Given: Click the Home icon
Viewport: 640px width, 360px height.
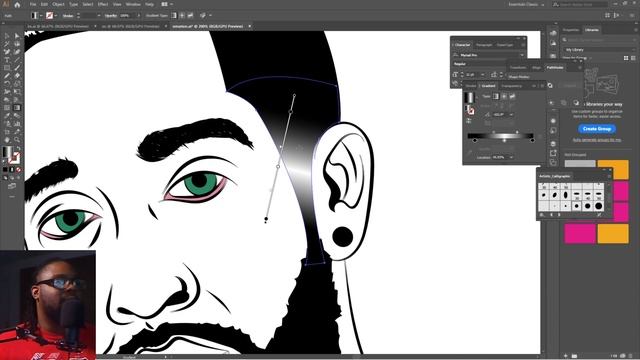Looking at the screenshot, I should pos(17,4).
